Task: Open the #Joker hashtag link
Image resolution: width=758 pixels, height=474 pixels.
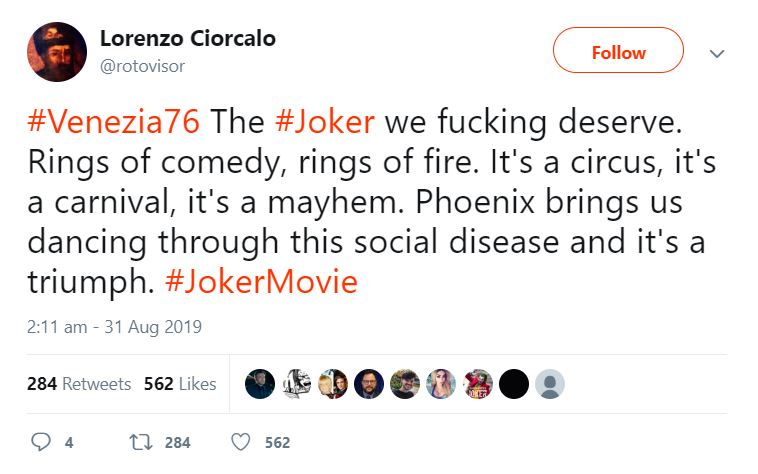Action: tap(325, 121)
